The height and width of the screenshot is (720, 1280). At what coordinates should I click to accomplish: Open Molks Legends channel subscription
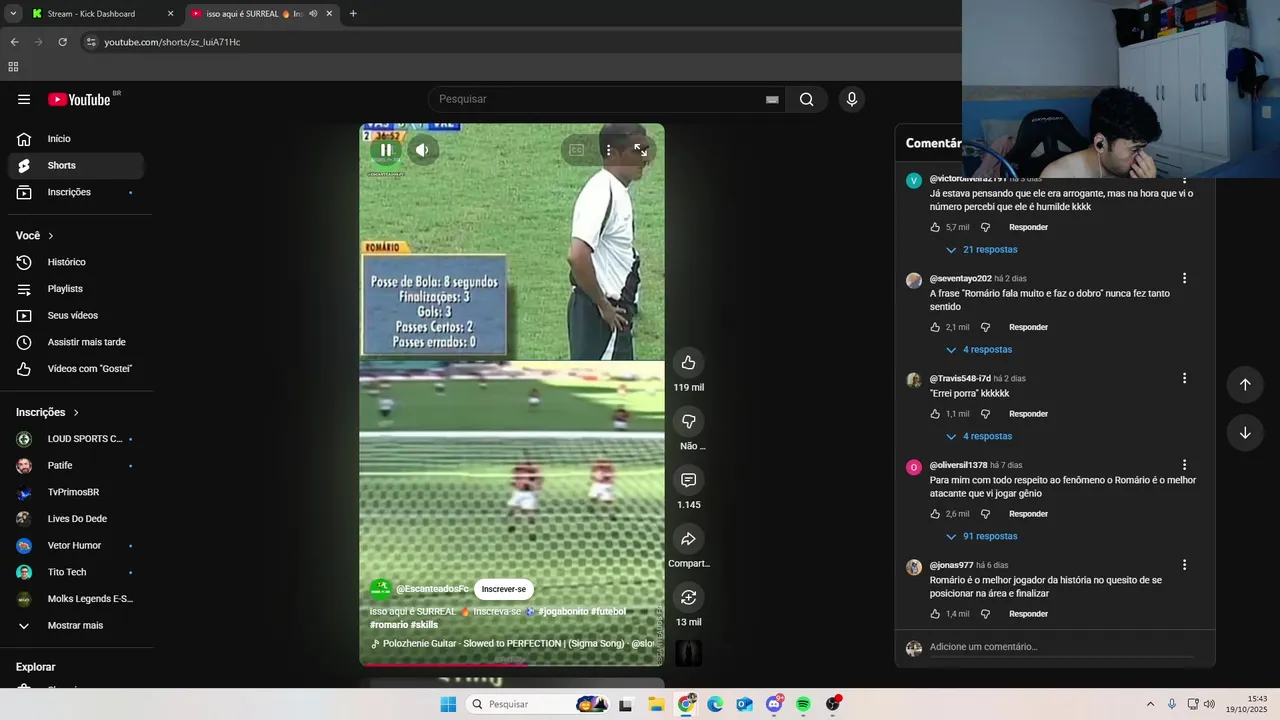76,599
